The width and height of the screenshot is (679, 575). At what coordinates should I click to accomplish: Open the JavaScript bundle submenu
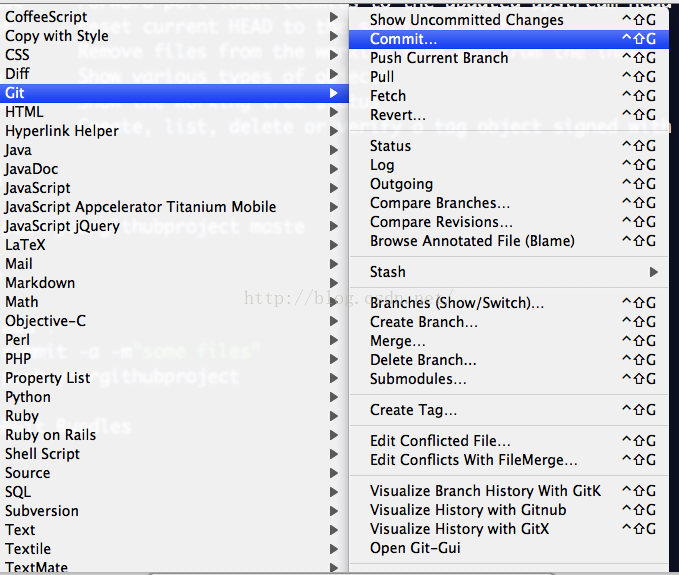click(x=174, y=188)
